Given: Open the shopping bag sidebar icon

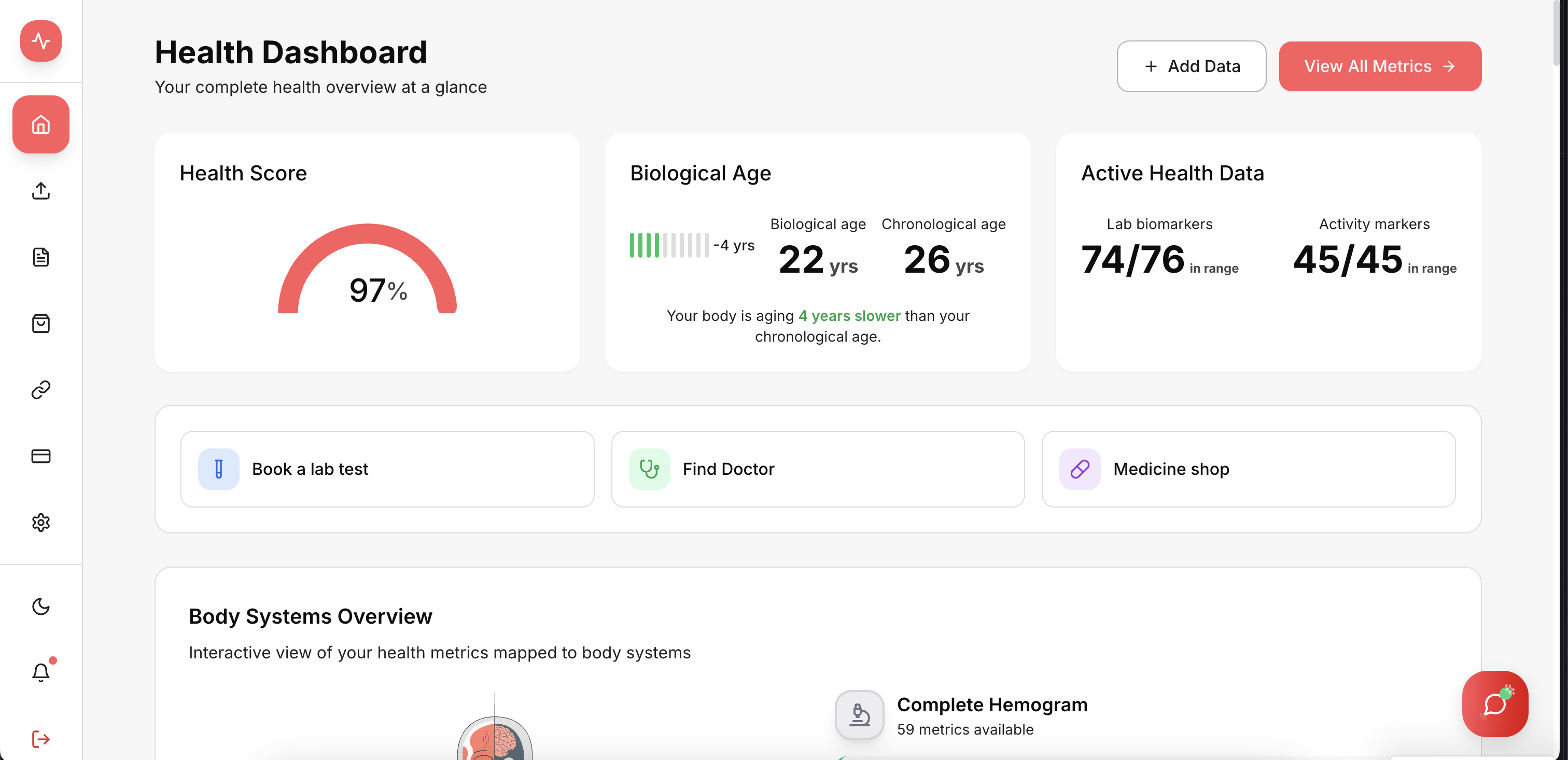Looking at the screenshot, I should point(41,323).
